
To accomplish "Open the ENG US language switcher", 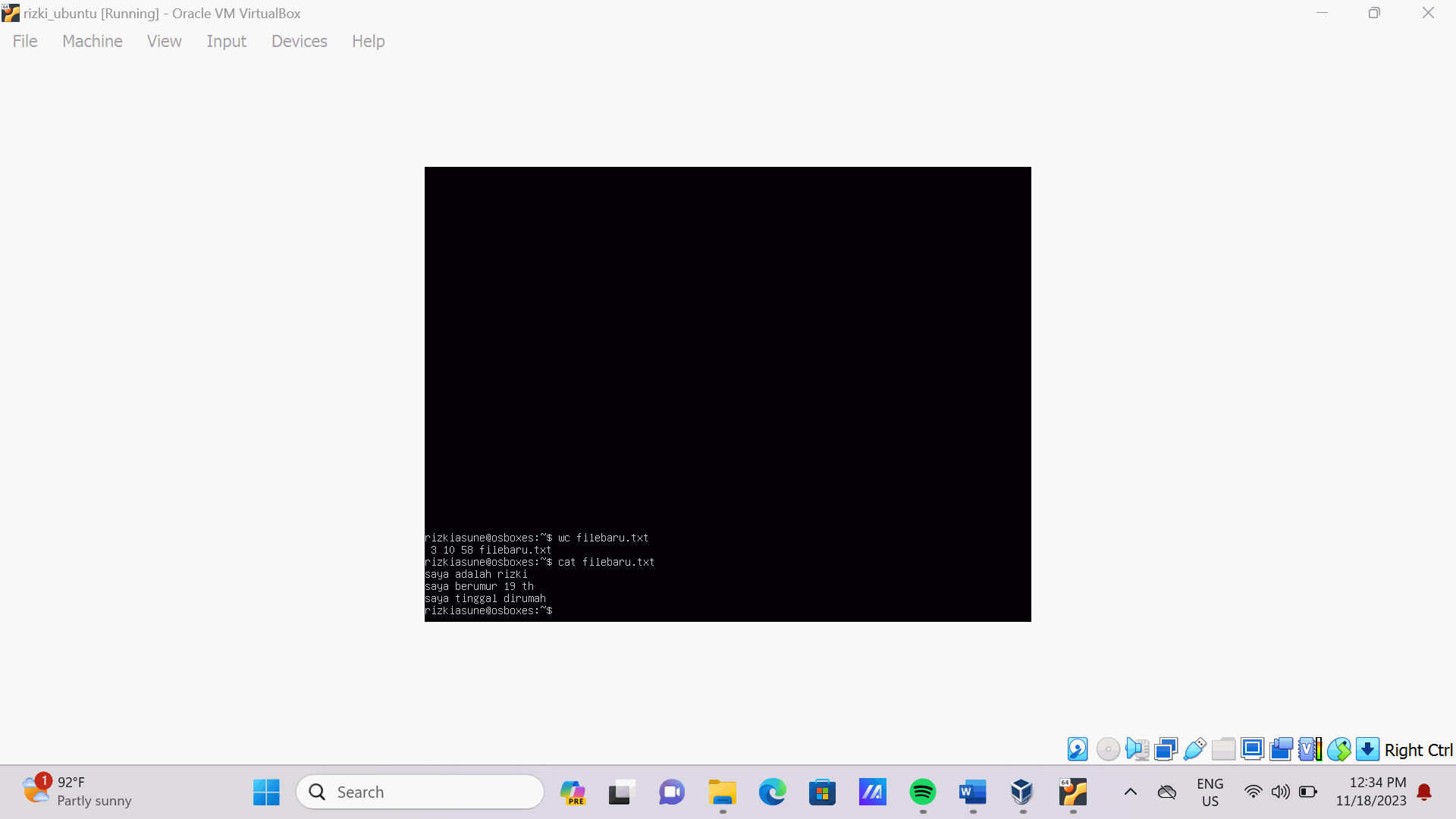I will (1210, 792).
